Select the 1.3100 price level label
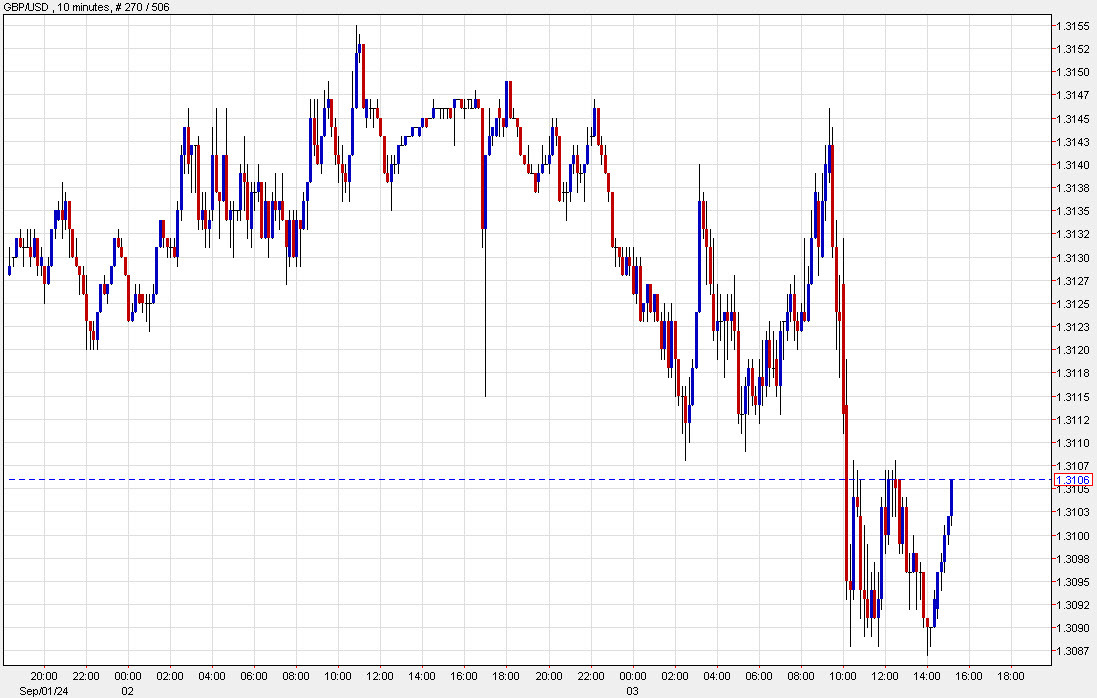 [x=1073, y=536]
